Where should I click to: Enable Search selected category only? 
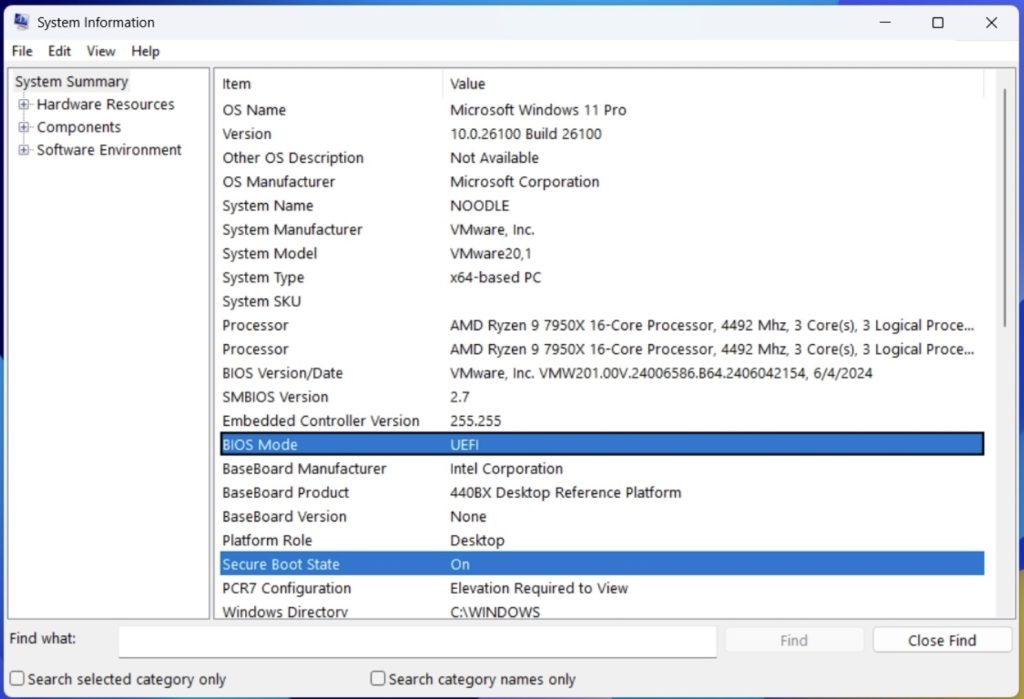coord(16,678)
